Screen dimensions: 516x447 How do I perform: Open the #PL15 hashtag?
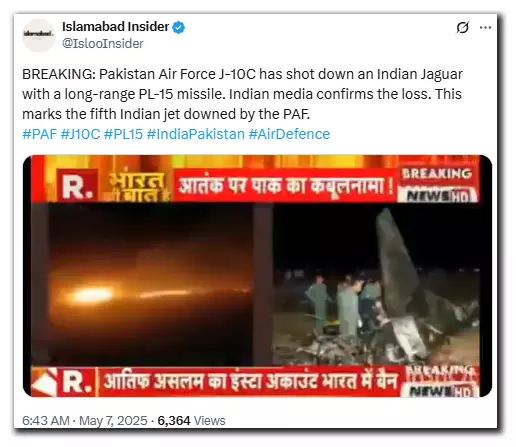[123, 134]
